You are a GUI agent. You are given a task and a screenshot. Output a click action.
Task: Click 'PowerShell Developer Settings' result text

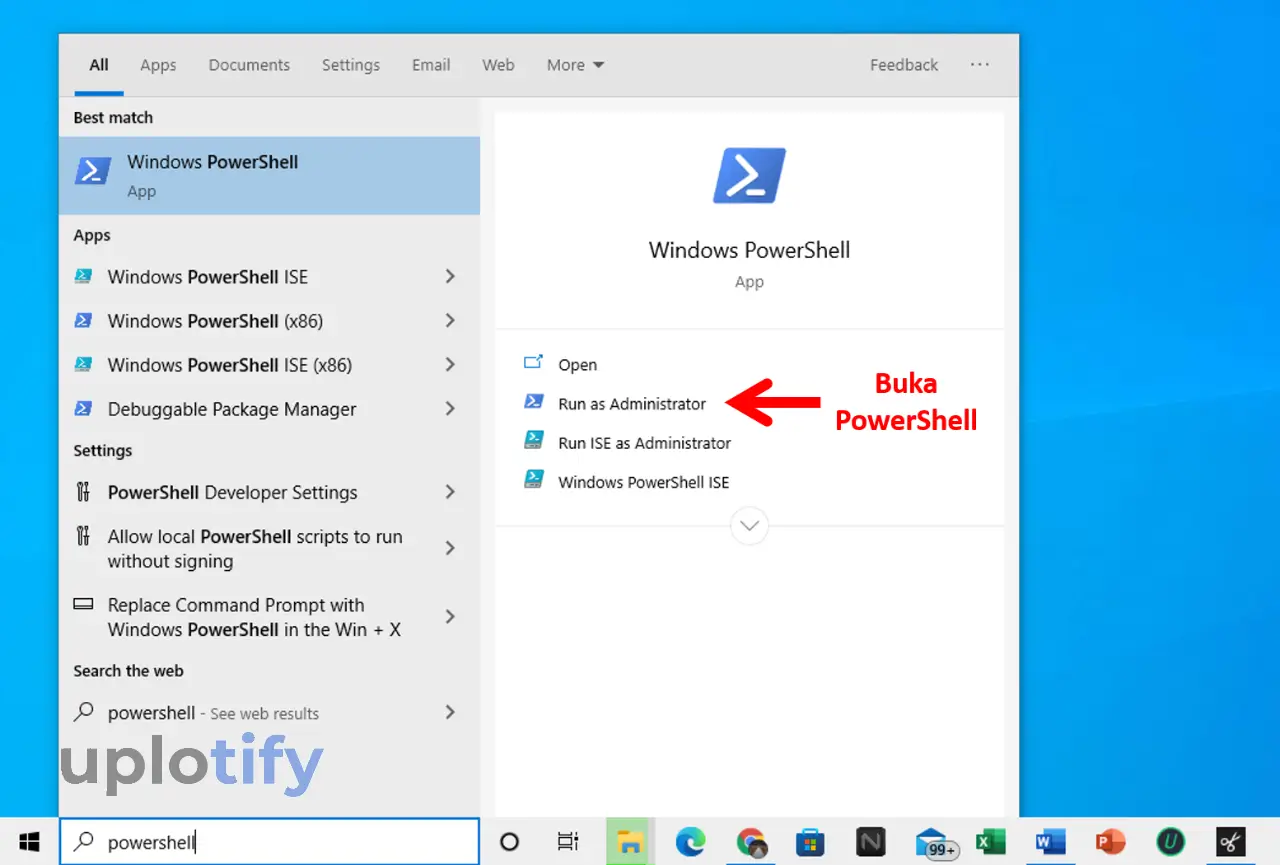232,492
